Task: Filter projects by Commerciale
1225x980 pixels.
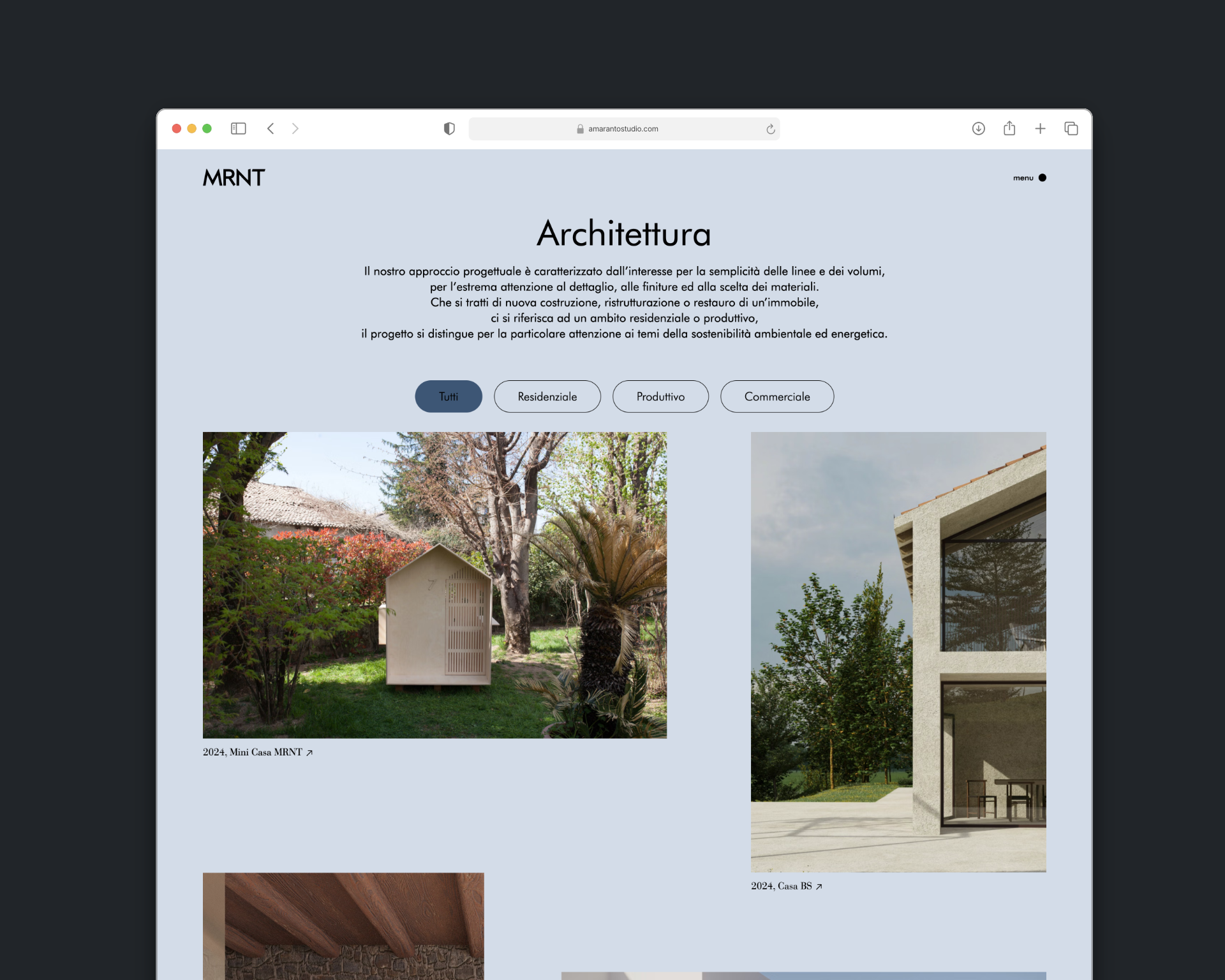Action: 776,396
